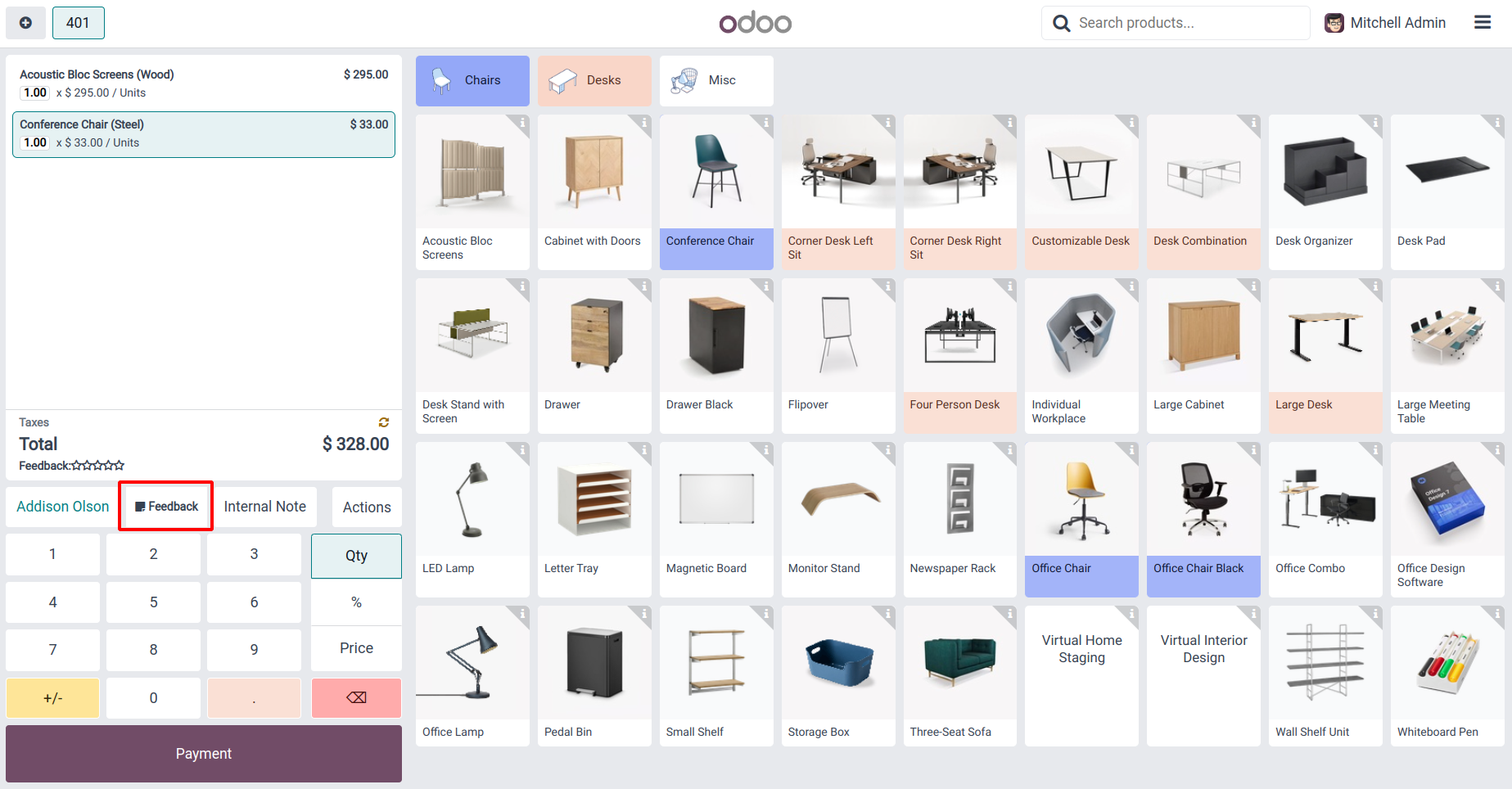Click the info corner icon on Desk Organizer
Viewport: 1512px width, 789px height.
tap(1375, 123)
